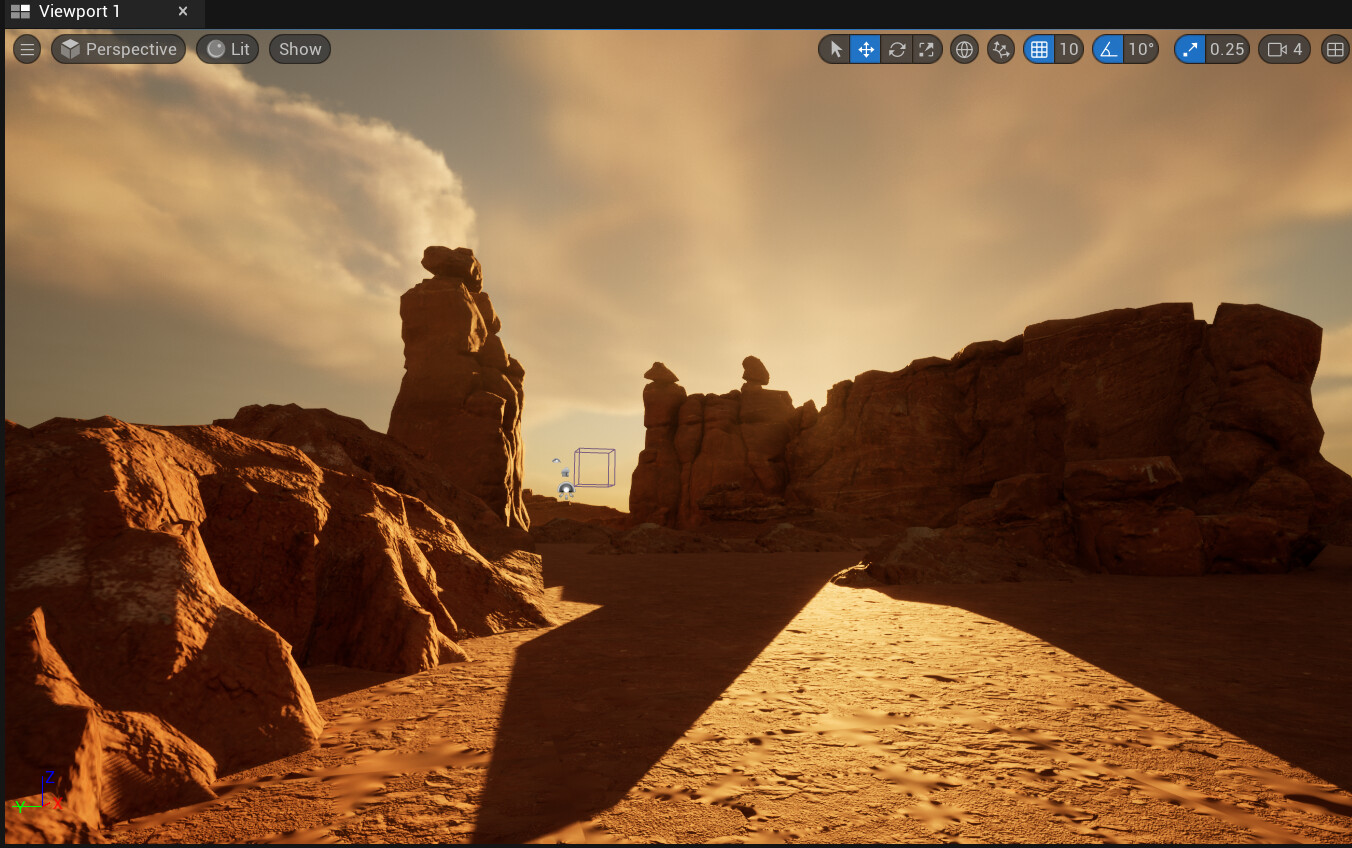1352x848 pixels.
Task: Toggle scale snapping
Action: (x=1189, y=48)
